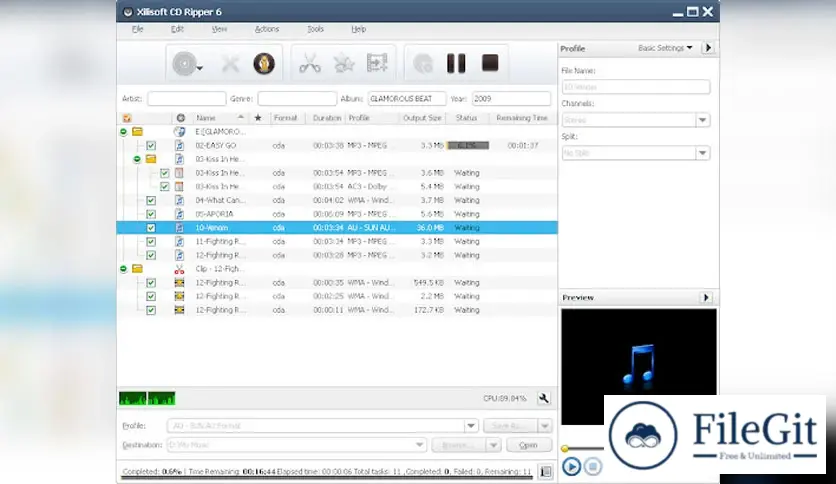The height and width of the screenshot is (484, 836).
Task: Click the Merge film-strip toolbar icon
Action: 377,63
